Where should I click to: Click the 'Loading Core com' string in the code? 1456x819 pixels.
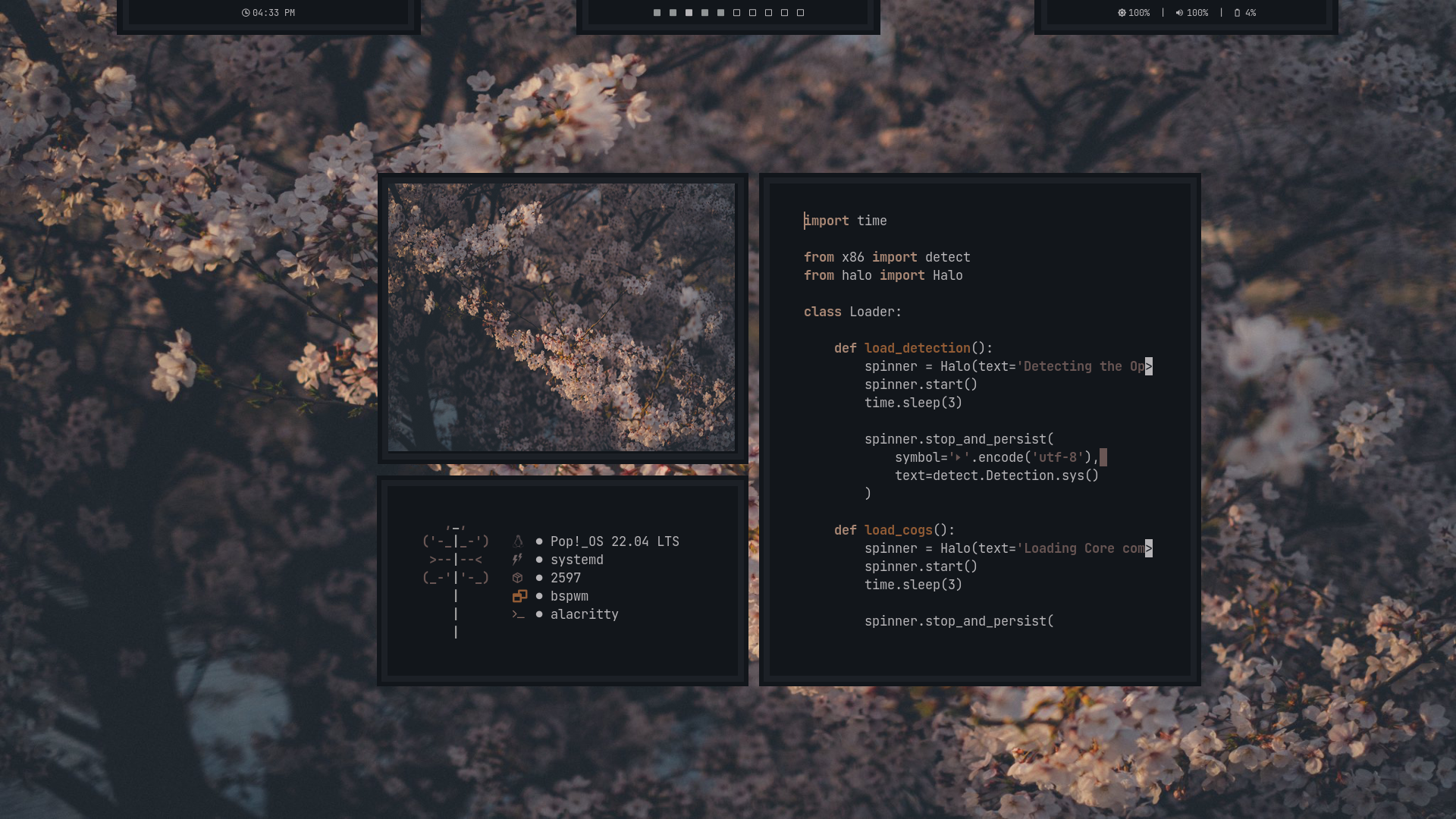tap(1081, 548)
